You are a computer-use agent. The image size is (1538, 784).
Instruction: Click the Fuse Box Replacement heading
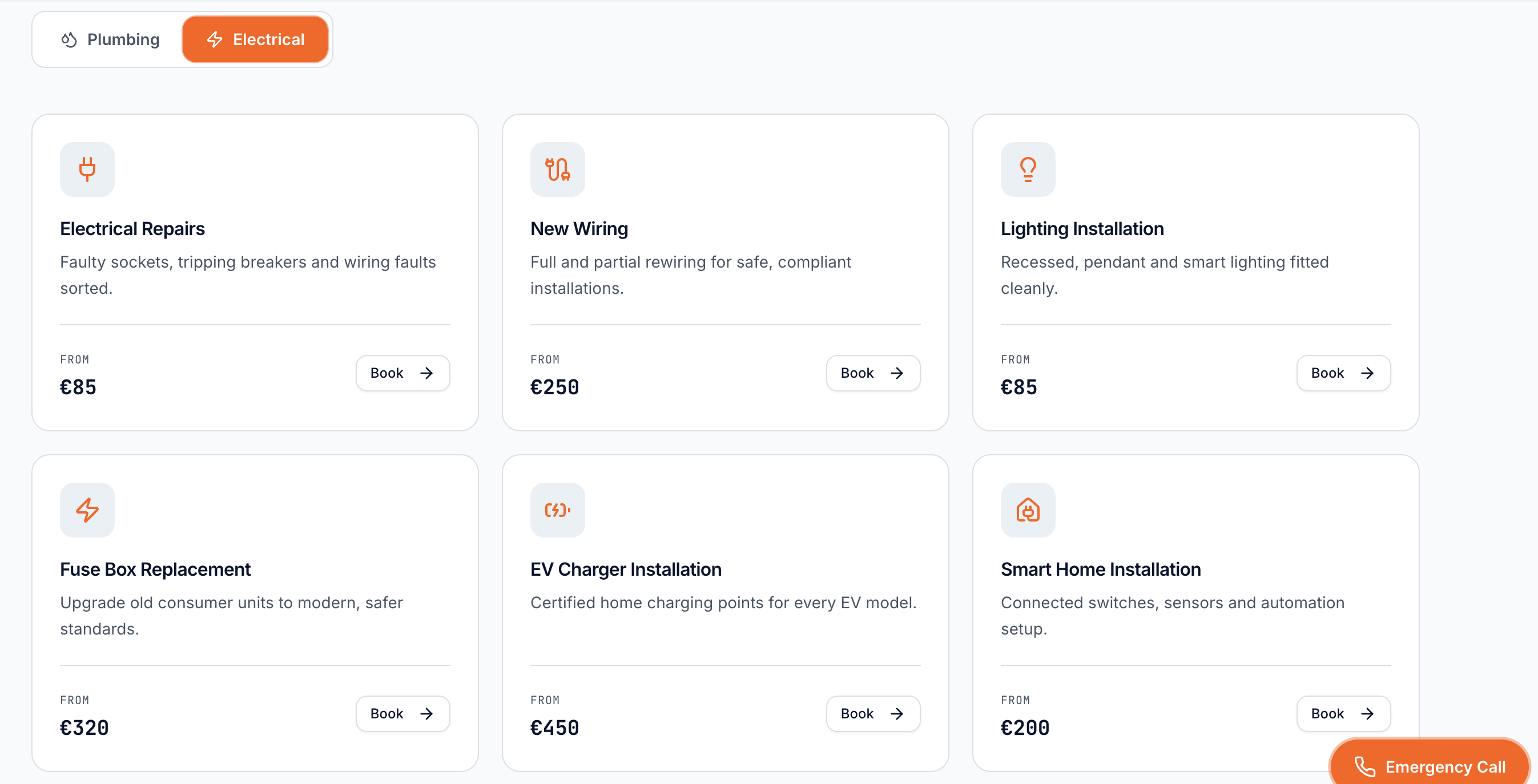click(x=155, y=569)
